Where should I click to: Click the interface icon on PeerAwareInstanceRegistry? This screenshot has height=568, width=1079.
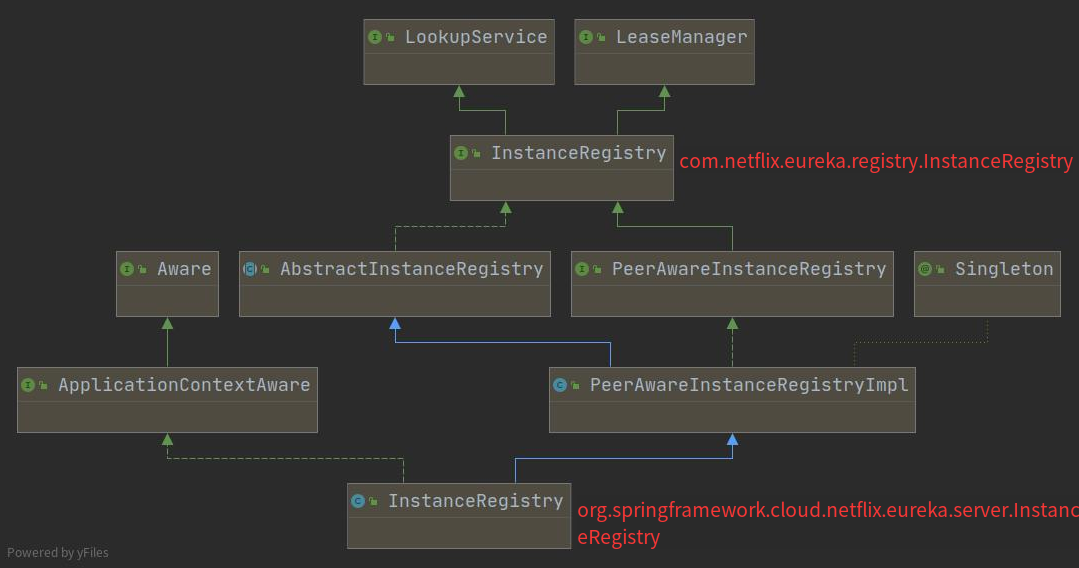pyautogui.click(x=582, y=269)
